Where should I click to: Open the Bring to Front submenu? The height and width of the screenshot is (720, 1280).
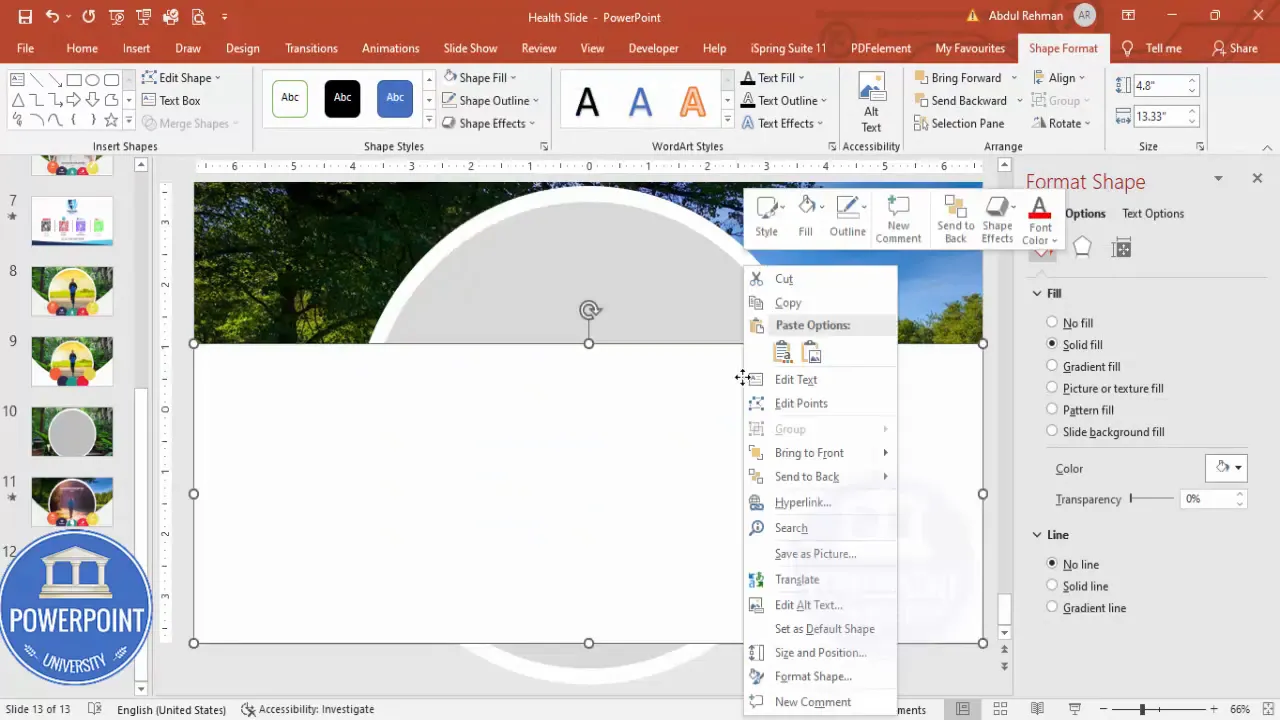820,453
